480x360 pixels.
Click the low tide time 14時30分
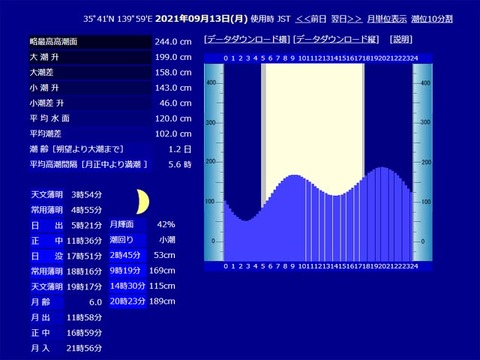click(x=128, y=286)
